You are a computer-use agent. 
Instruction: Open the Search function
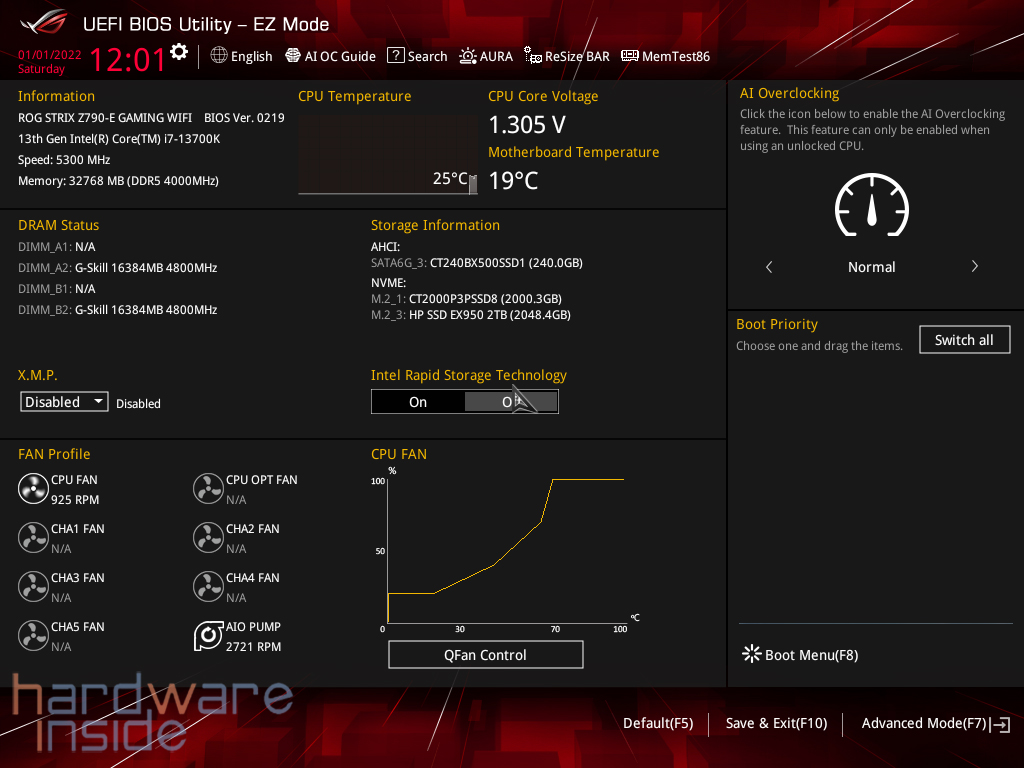pyautogui.click(x=417, y=56)
